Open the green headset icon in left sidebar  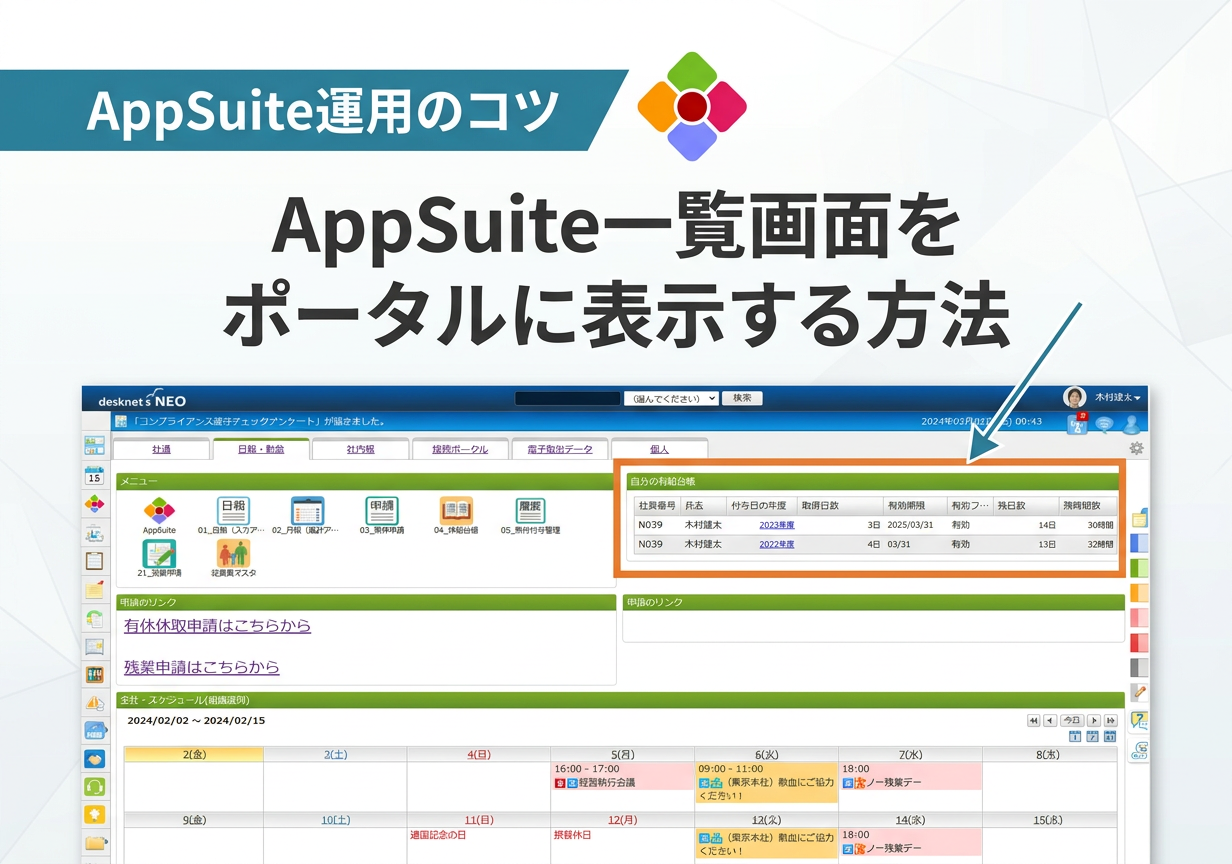pos(94,787)
